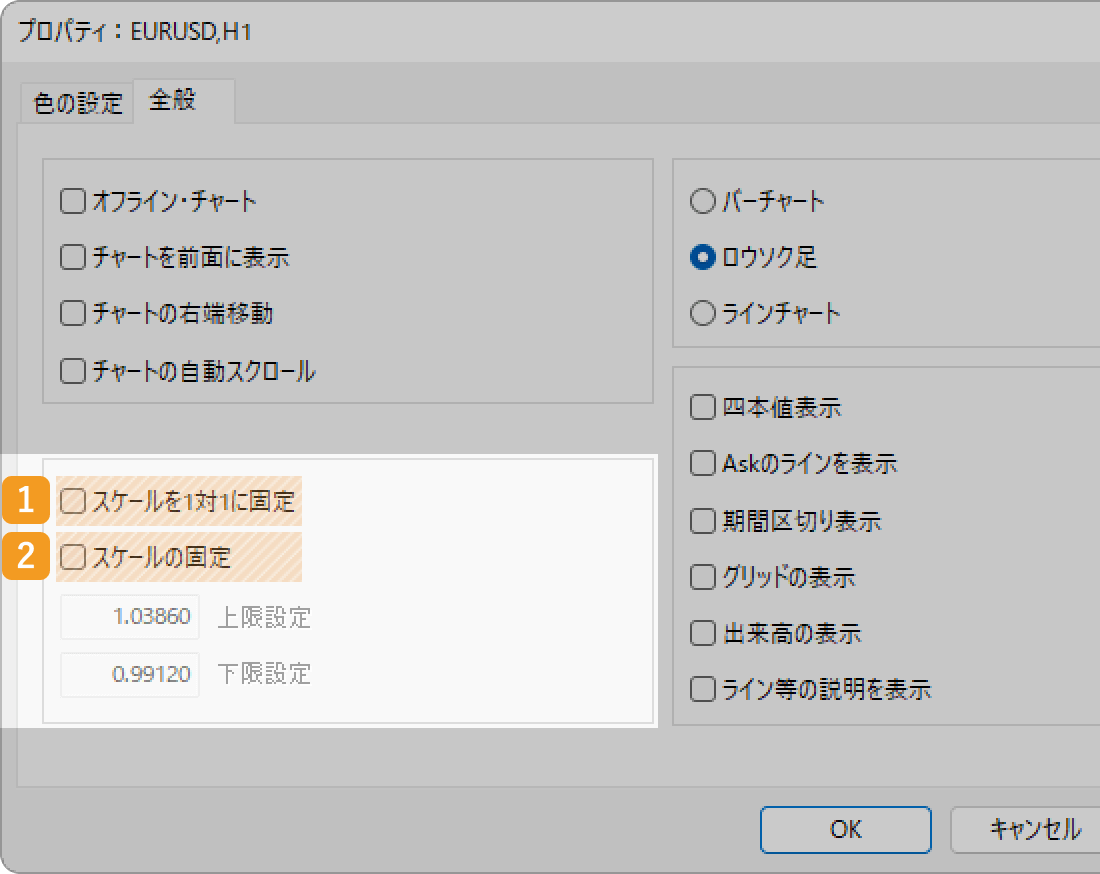Click the 上限設定 label text

pyautogui.click(x=264, y=617)
